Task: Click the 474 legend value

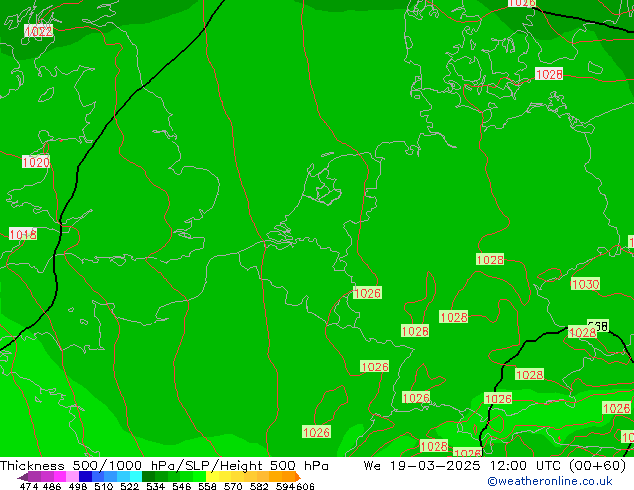Action: 29,486
